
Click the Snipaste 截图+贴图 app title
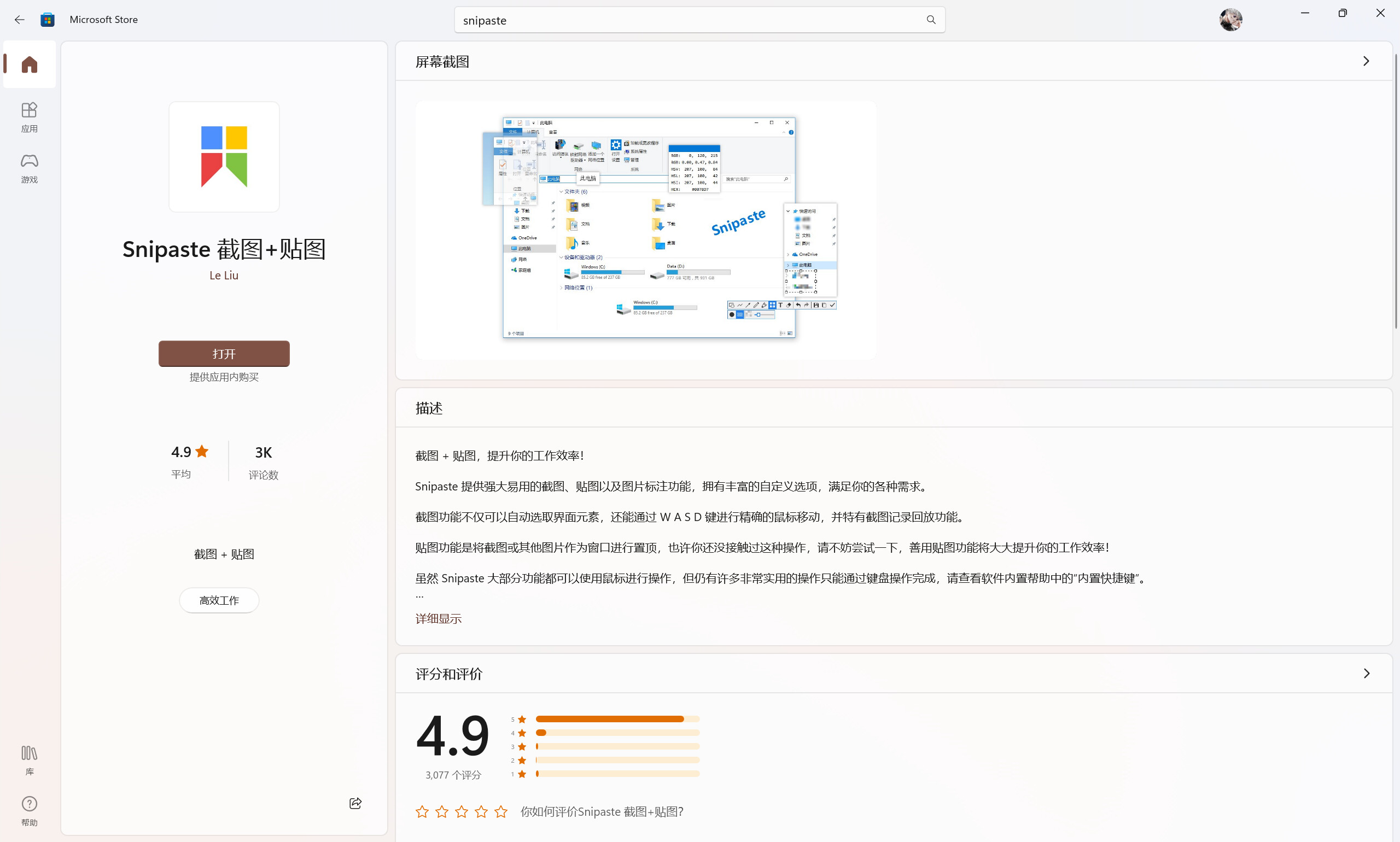coord(224,249)
